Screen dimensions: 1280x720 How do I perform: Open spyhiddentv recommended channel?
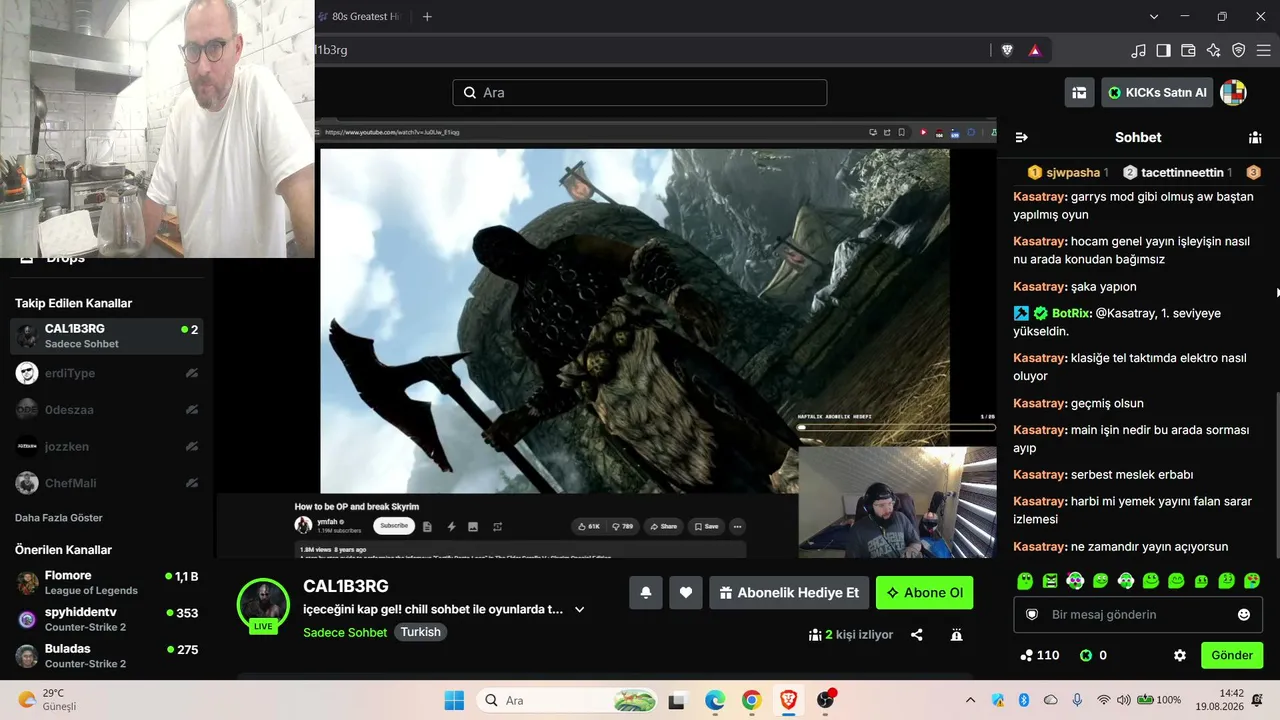pos(107,619)
